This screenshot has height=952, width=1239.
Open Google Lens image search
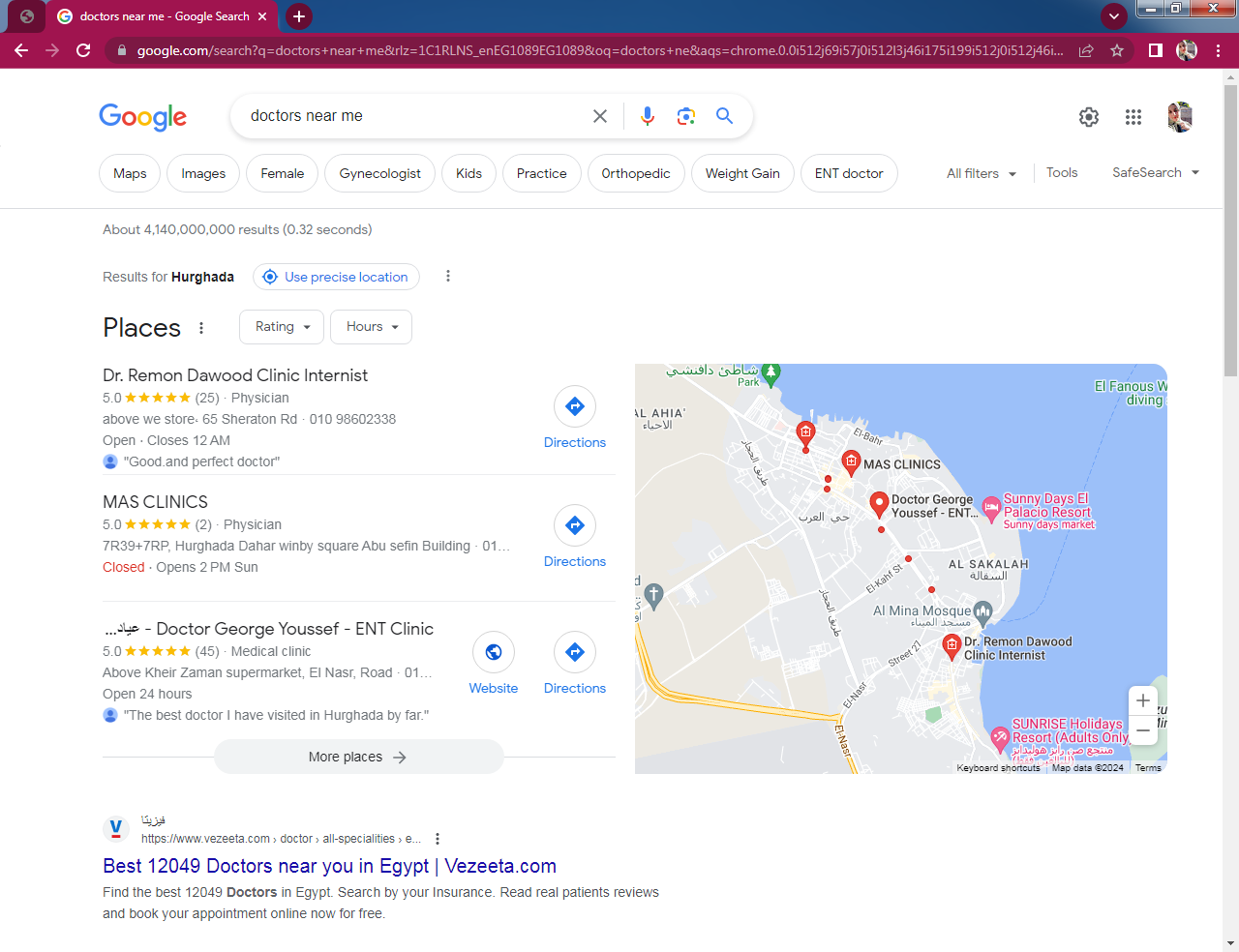click(686, 116)
